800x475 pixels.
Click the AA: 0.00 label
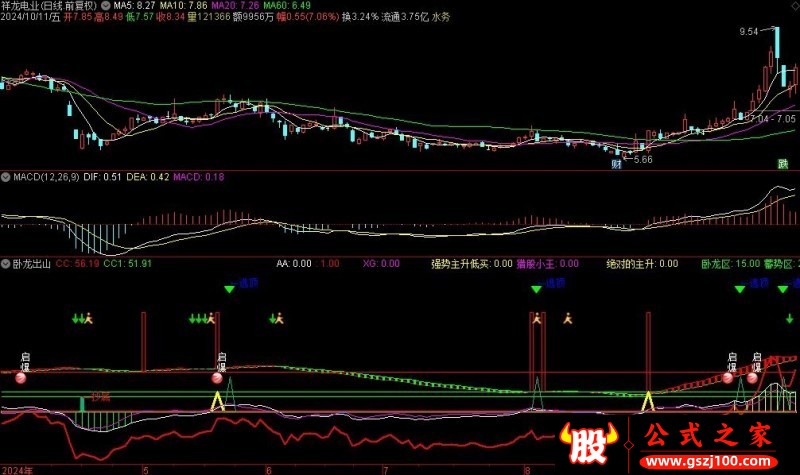[294, 264]
